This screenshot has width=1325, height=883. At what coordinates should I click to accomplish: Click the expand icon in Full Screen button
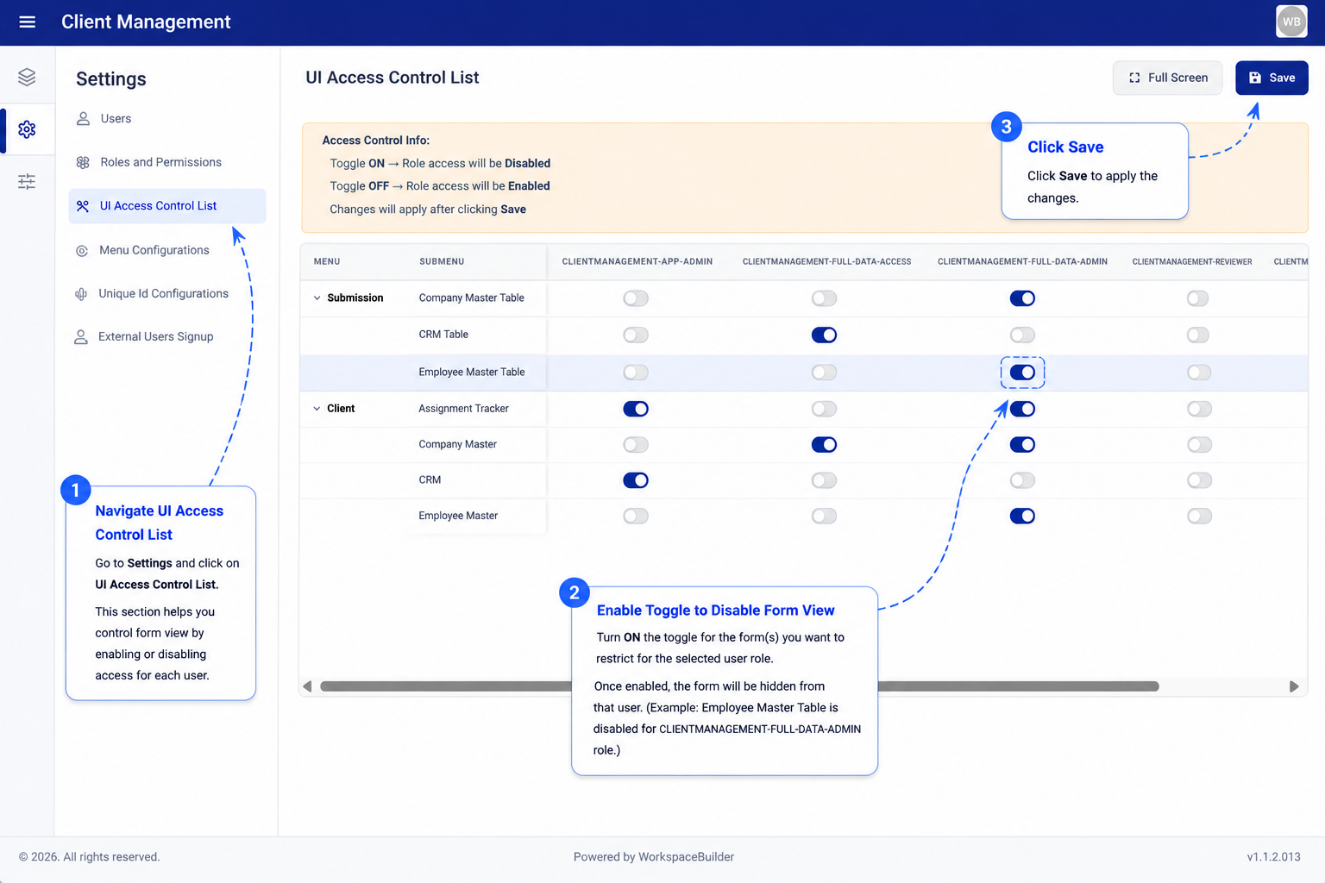click(1134, 78)
